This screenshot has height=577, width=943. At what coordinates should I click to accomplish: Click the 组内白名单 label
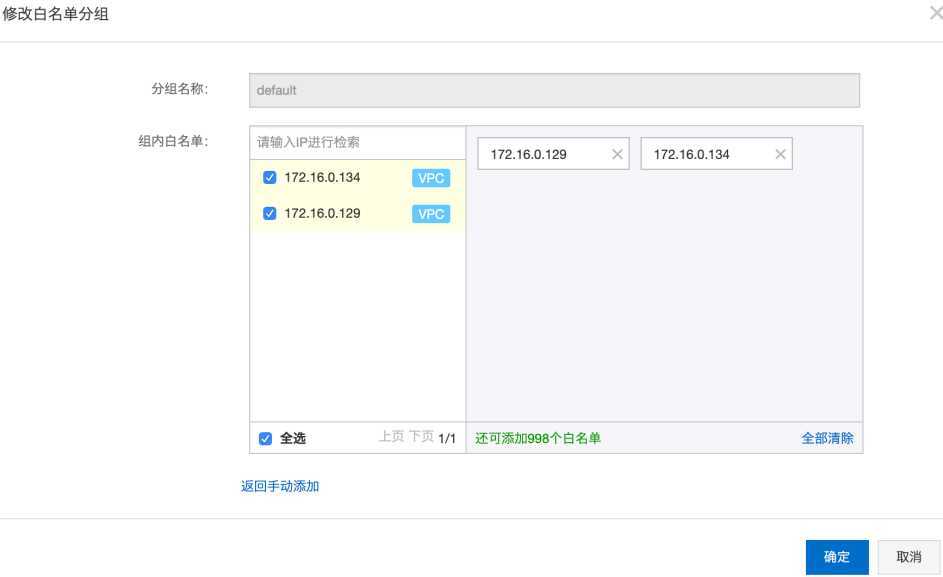tap(173, 141)
